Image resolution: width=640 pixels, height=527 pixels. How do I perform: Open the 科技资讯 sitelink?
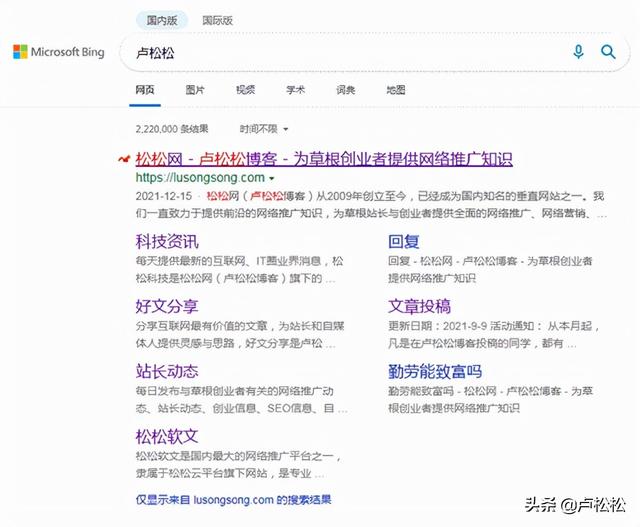click(167, 241)
